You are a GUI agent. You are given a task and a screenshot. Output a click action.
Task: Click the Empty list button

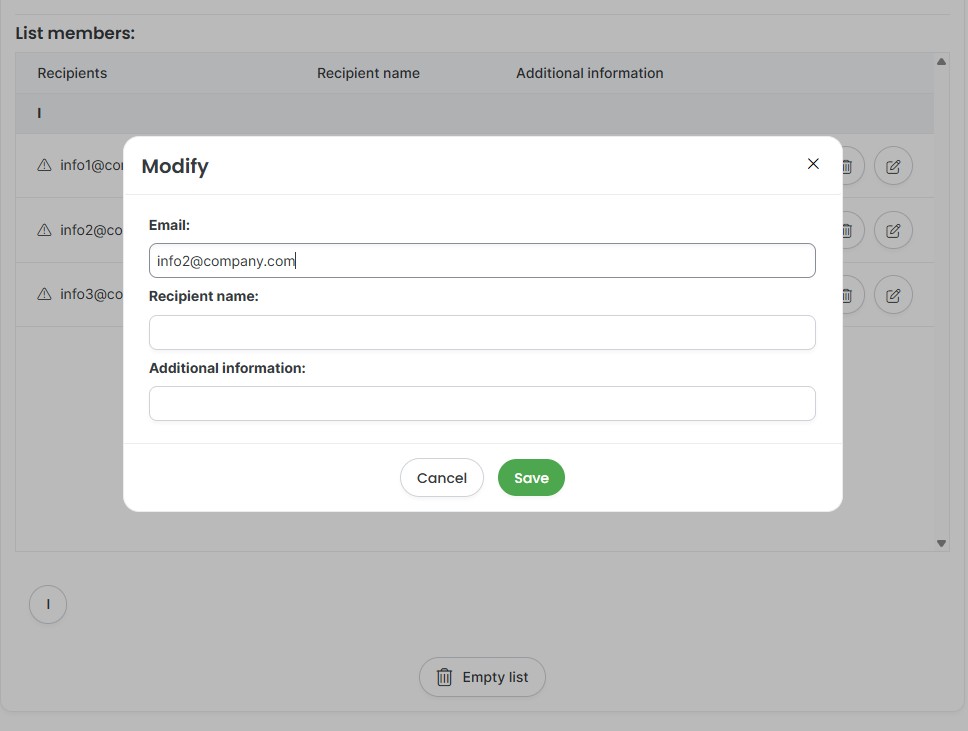(482, 677)
